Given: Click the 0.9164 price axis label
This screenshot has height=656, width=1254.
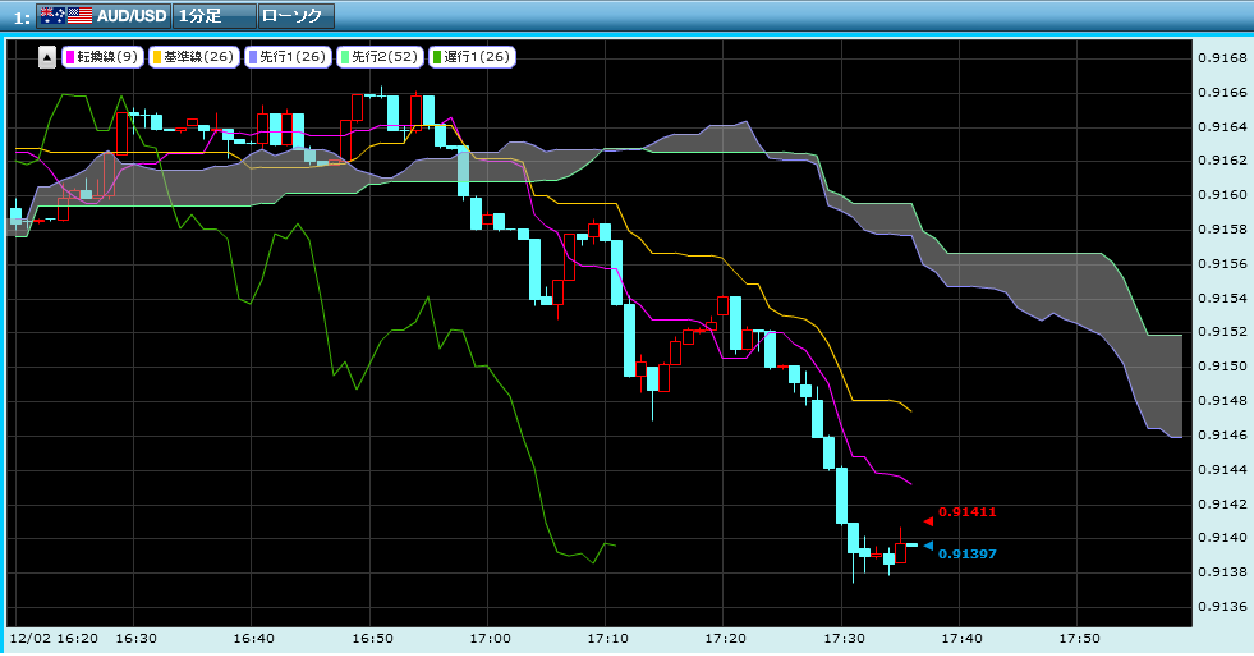Looking at the screenshot, I should (1223, 126).
